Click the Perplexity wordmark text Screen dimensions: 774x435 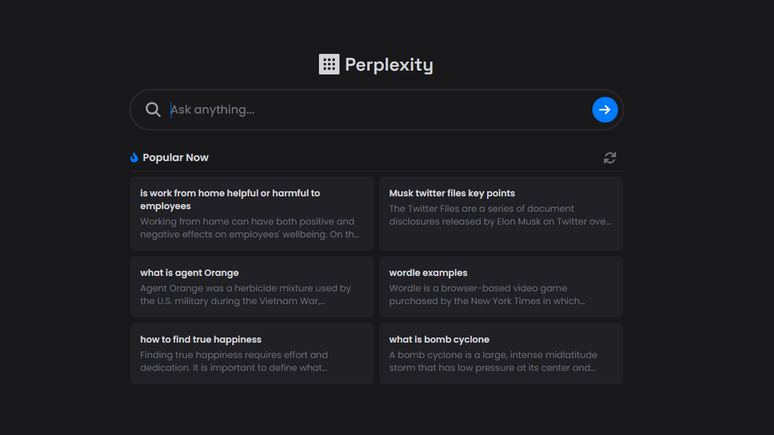click(389, 65)
